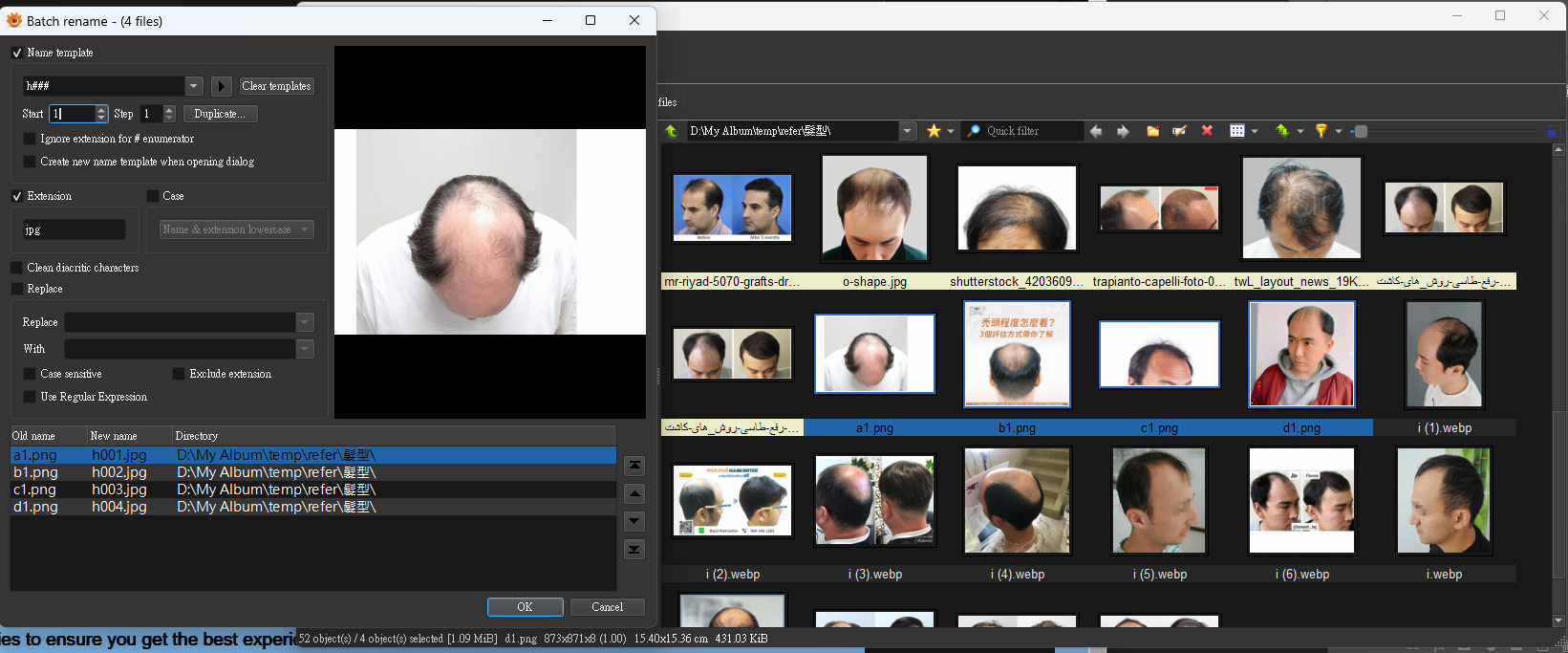
Task: Move selected file to bottom of list
Action: tap(634, 549)
